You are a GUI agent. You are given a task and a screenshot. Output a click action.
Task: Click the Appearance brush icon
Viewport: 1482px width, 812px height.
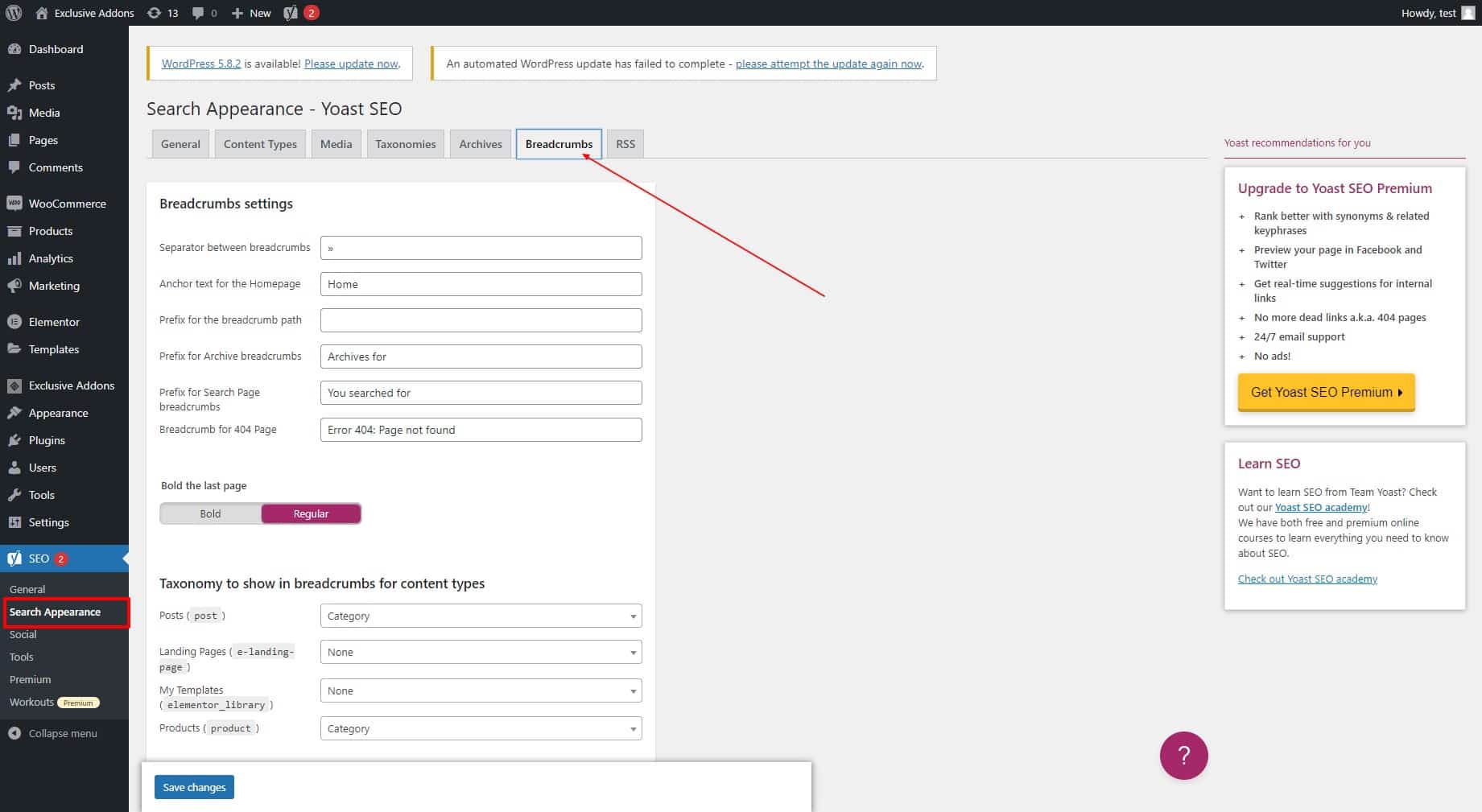click(14, 413)
